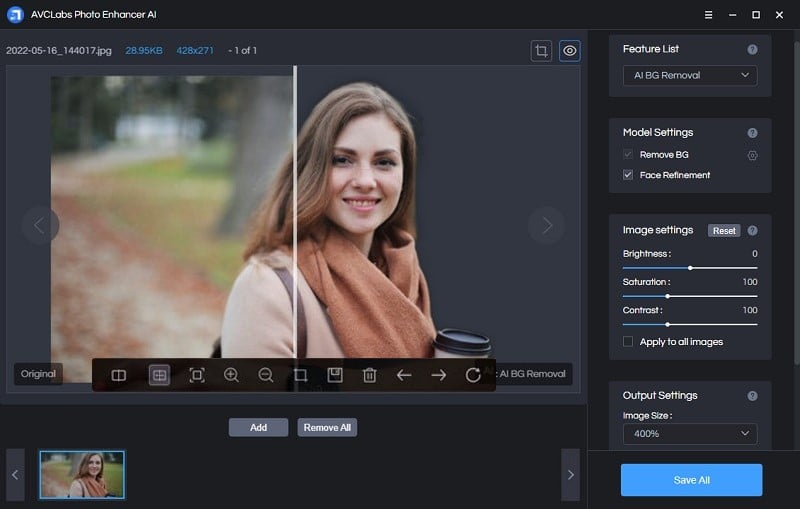Click the Add button
Image resolution: width=800 pixels, height=509 pixels.
coord(258,427)
